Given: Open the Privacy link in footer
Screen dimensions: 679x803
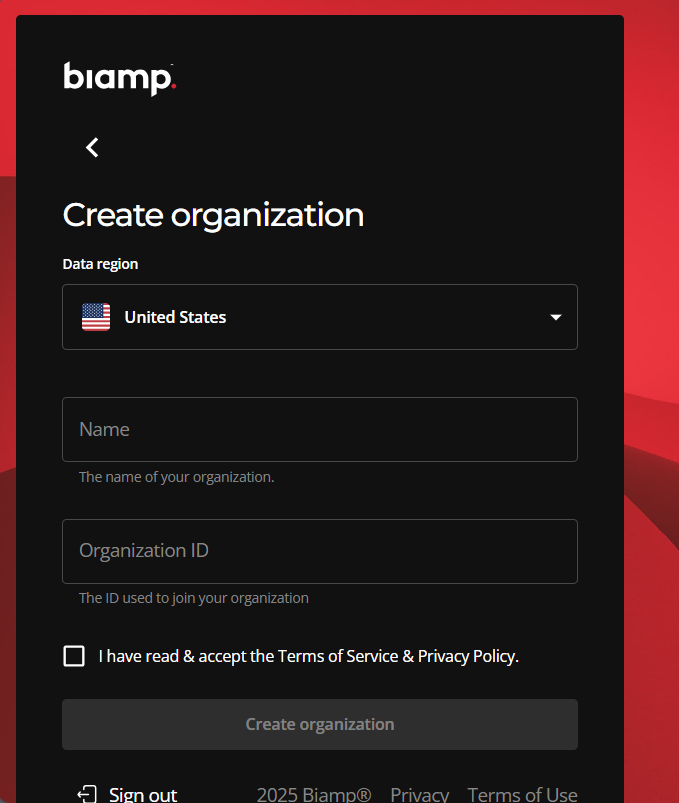Looking at the screenshot, I should (x=419, y=795).
